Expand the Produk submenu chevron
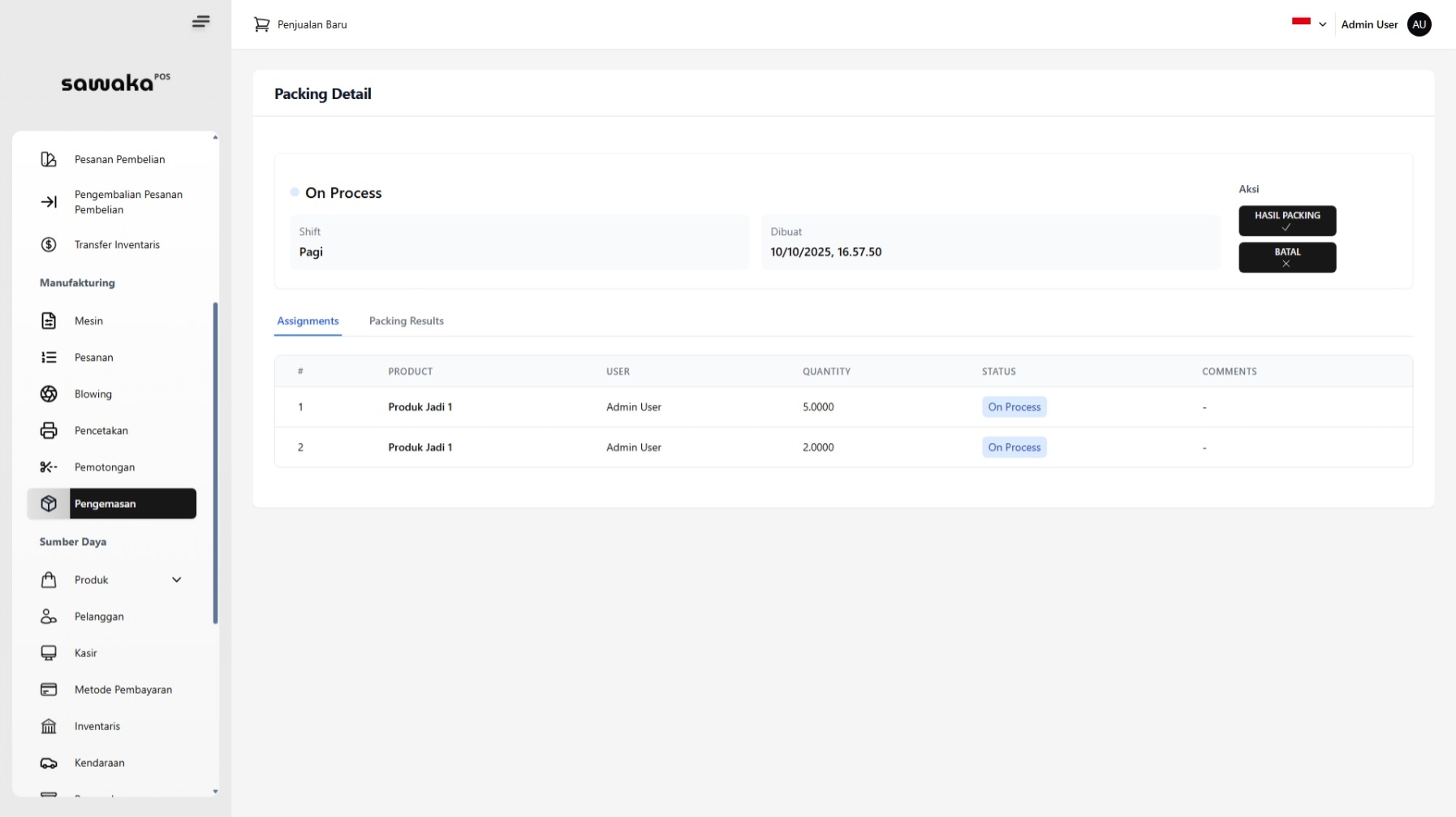The width and height of the screenshot is (1456, 817). click(176, 580)
